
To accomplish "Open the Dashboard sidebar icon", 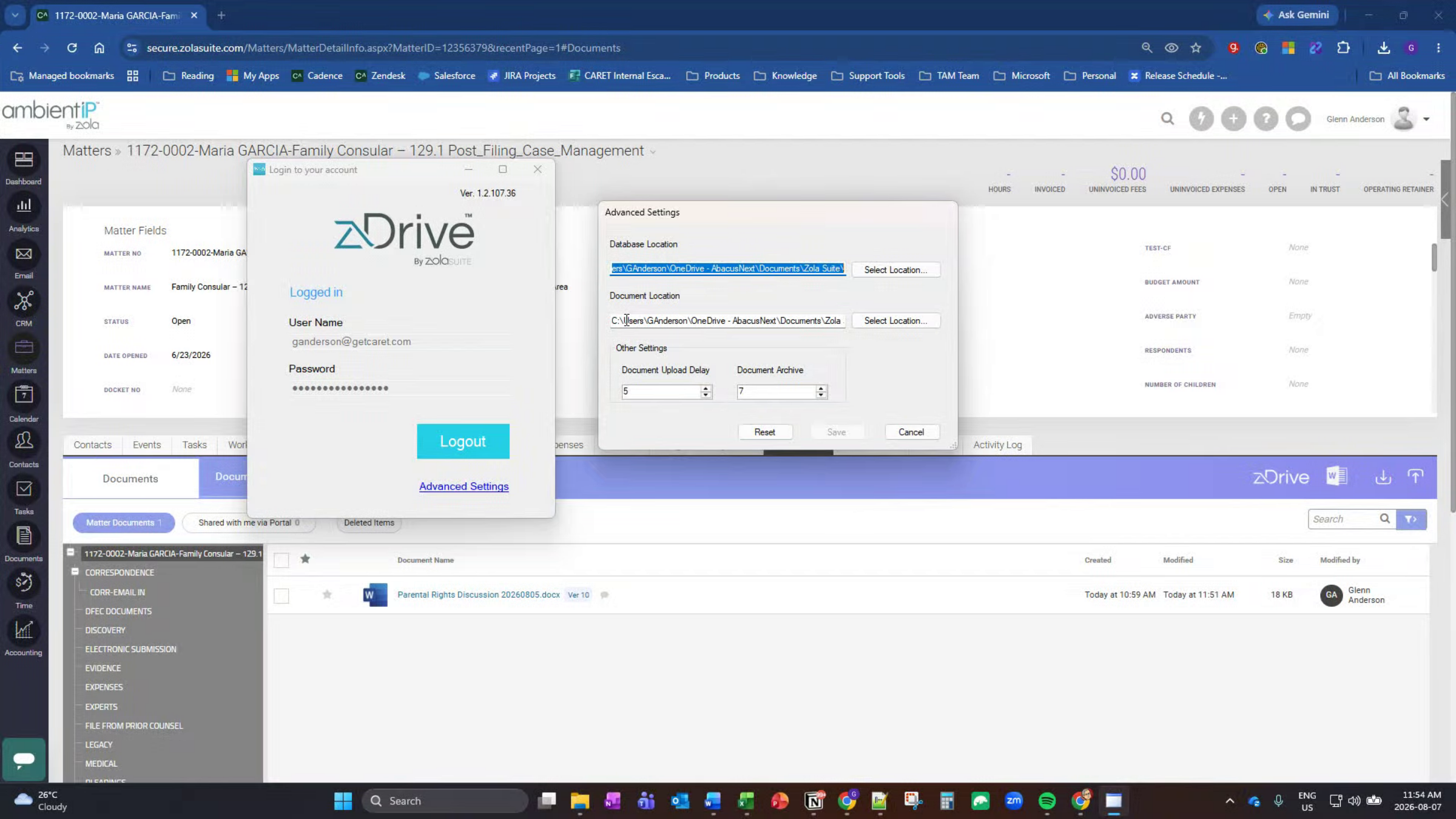I will click(24, 160).
